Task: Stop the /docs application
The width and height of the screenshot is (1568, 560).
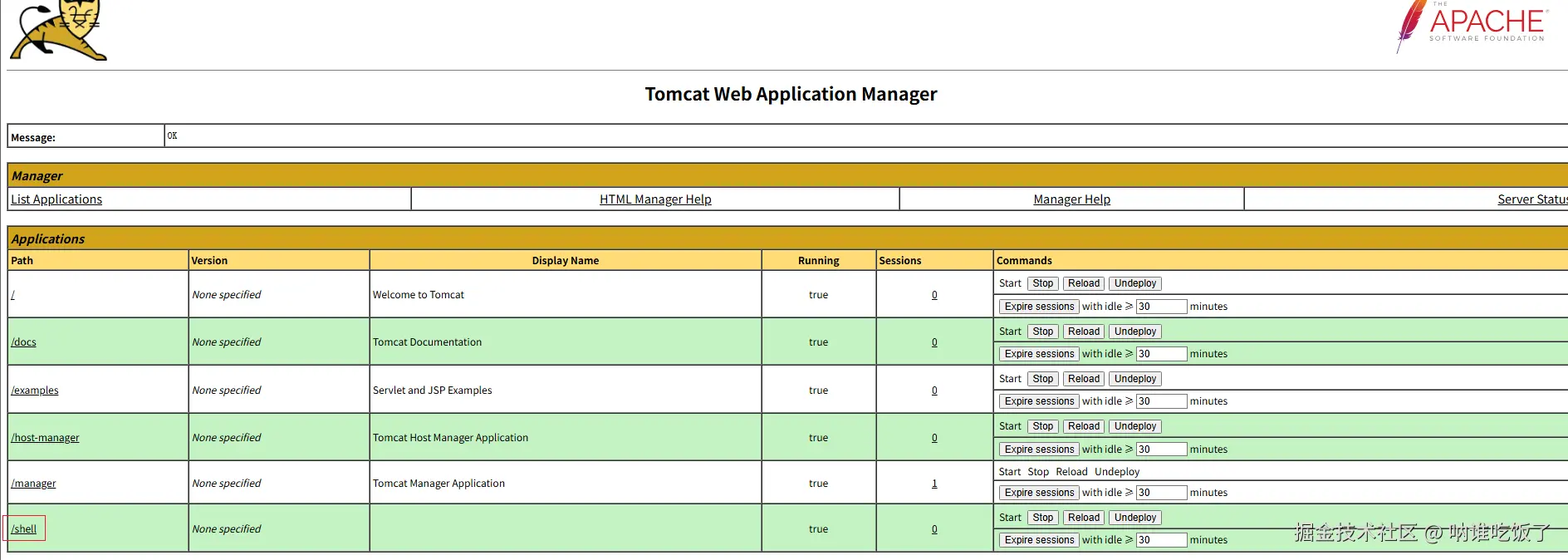Action: (1043, 332)
